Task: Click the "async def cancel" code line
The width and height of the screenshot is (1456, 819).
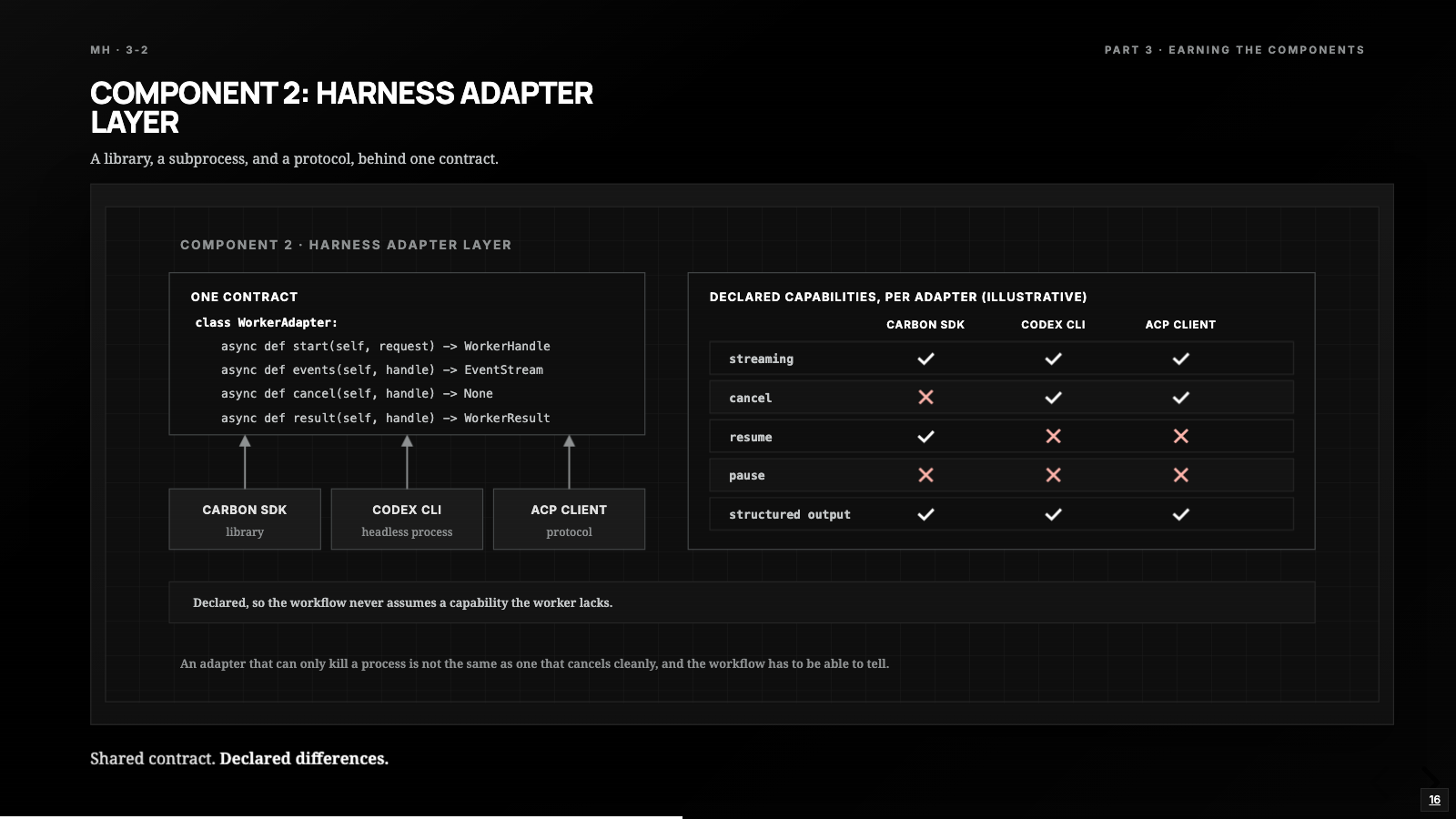Action: 357,394
